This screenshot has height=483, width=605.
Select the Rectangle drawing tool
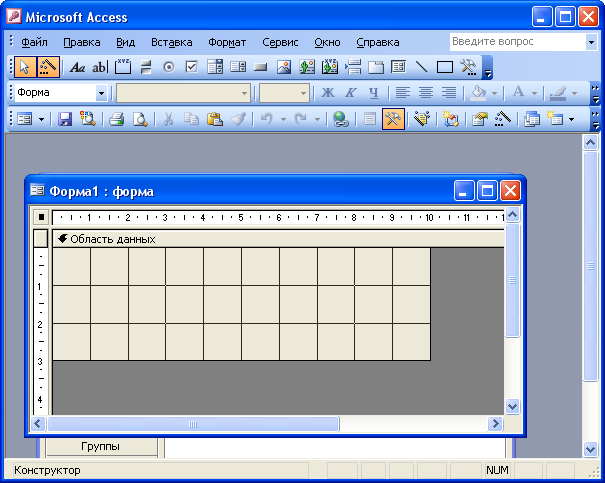point(444,67)
